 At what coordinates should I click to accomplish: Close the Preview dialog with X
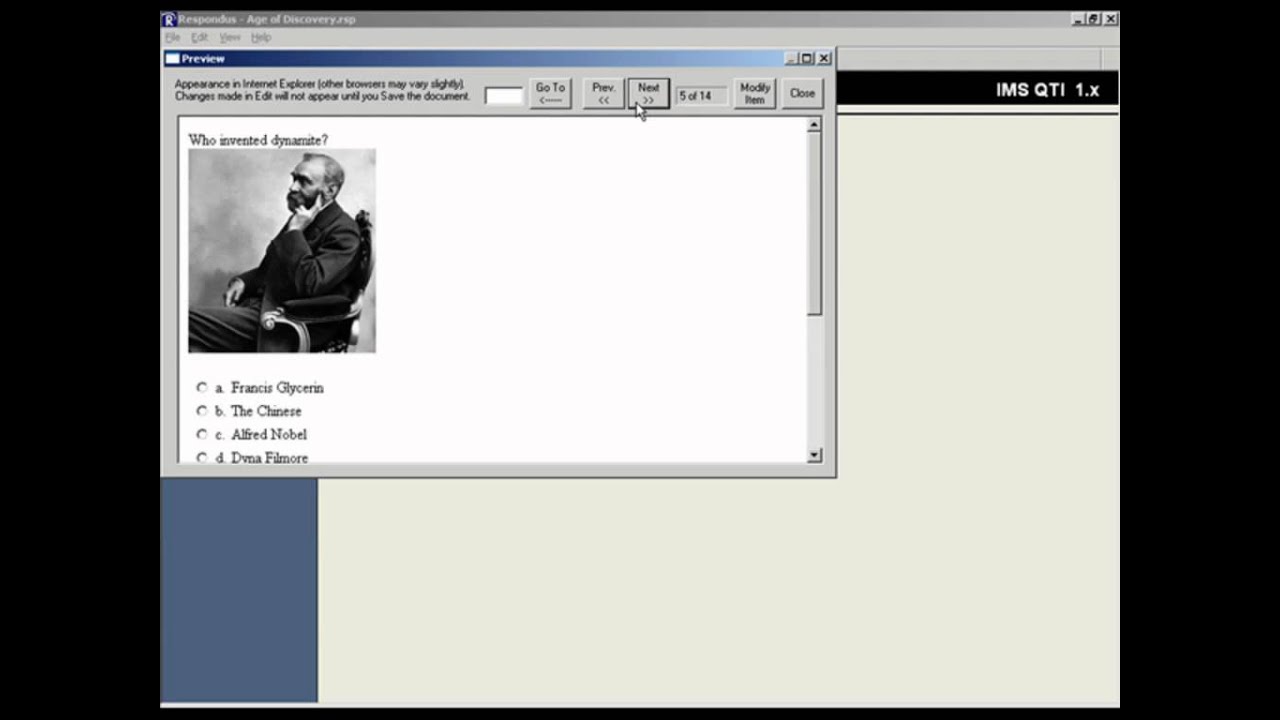pyautogui.click(x=824, y=59)
